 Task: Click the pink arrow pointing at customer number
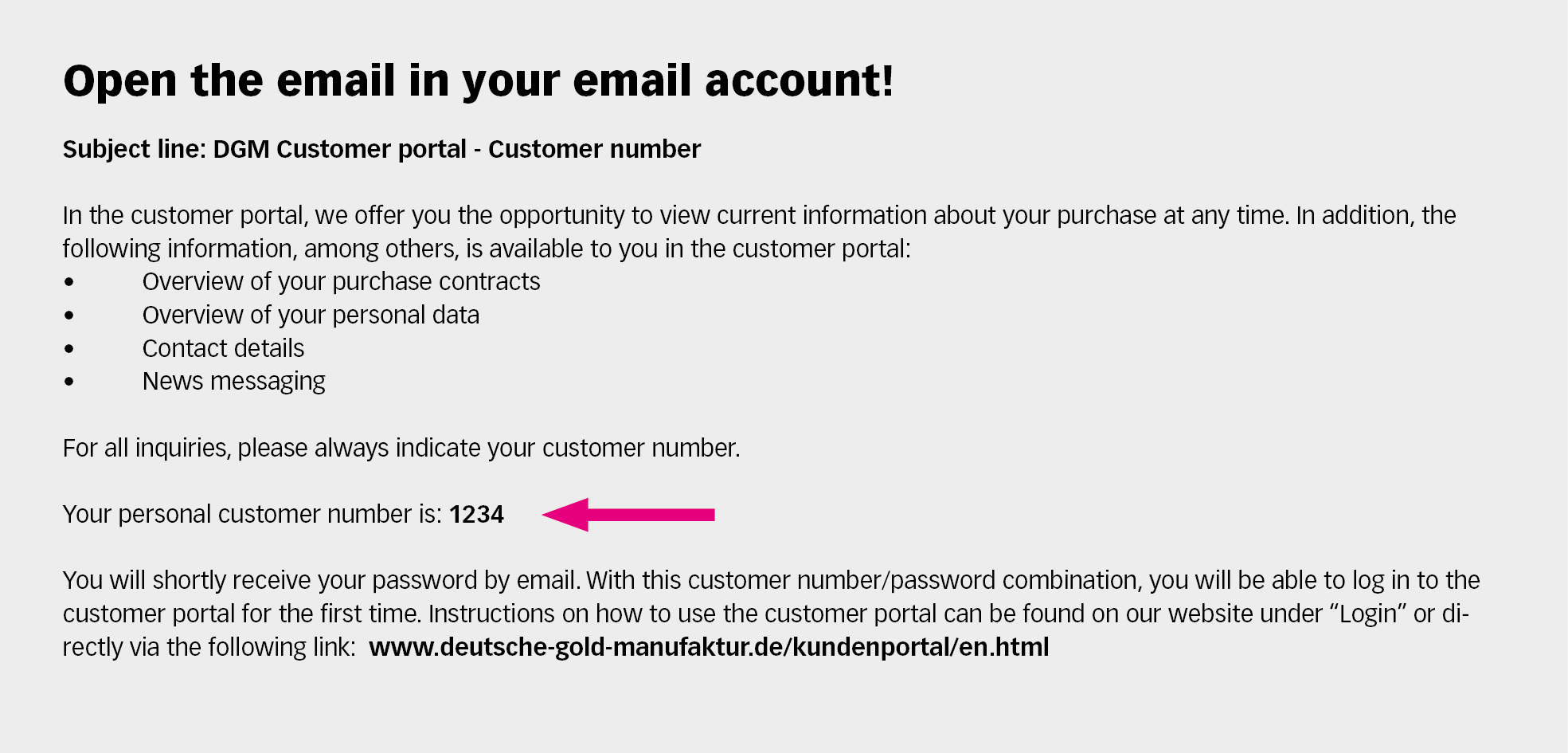629,515
